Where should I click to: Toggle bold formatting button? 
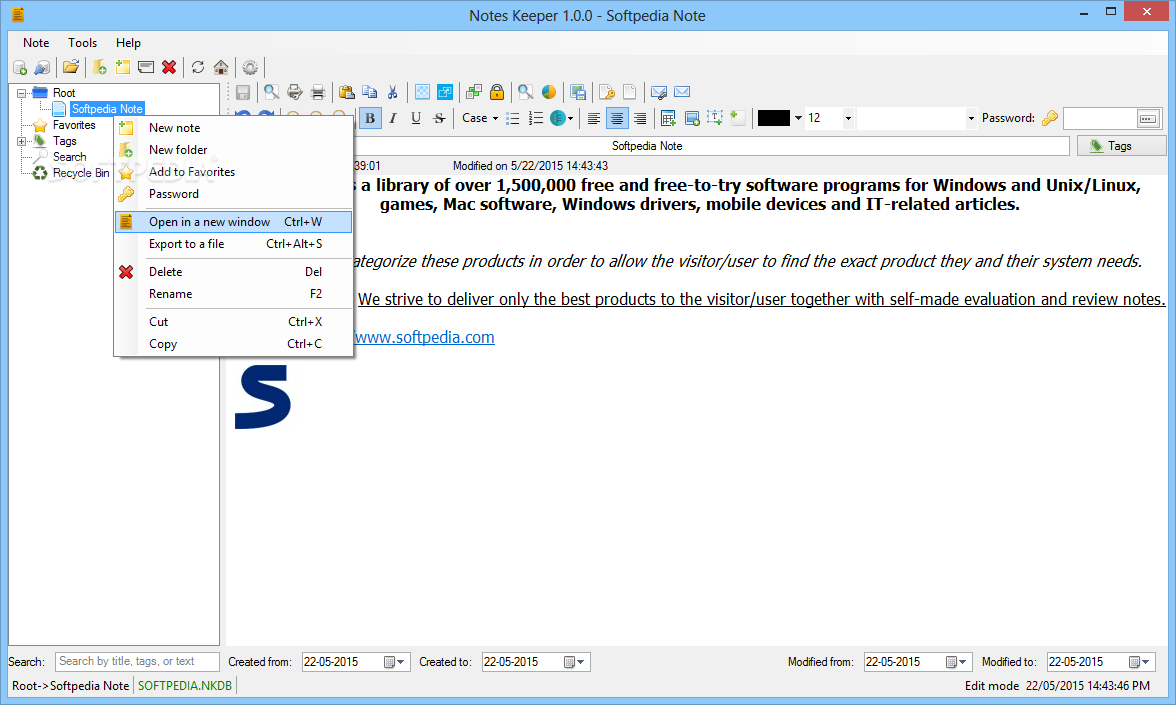370,118
